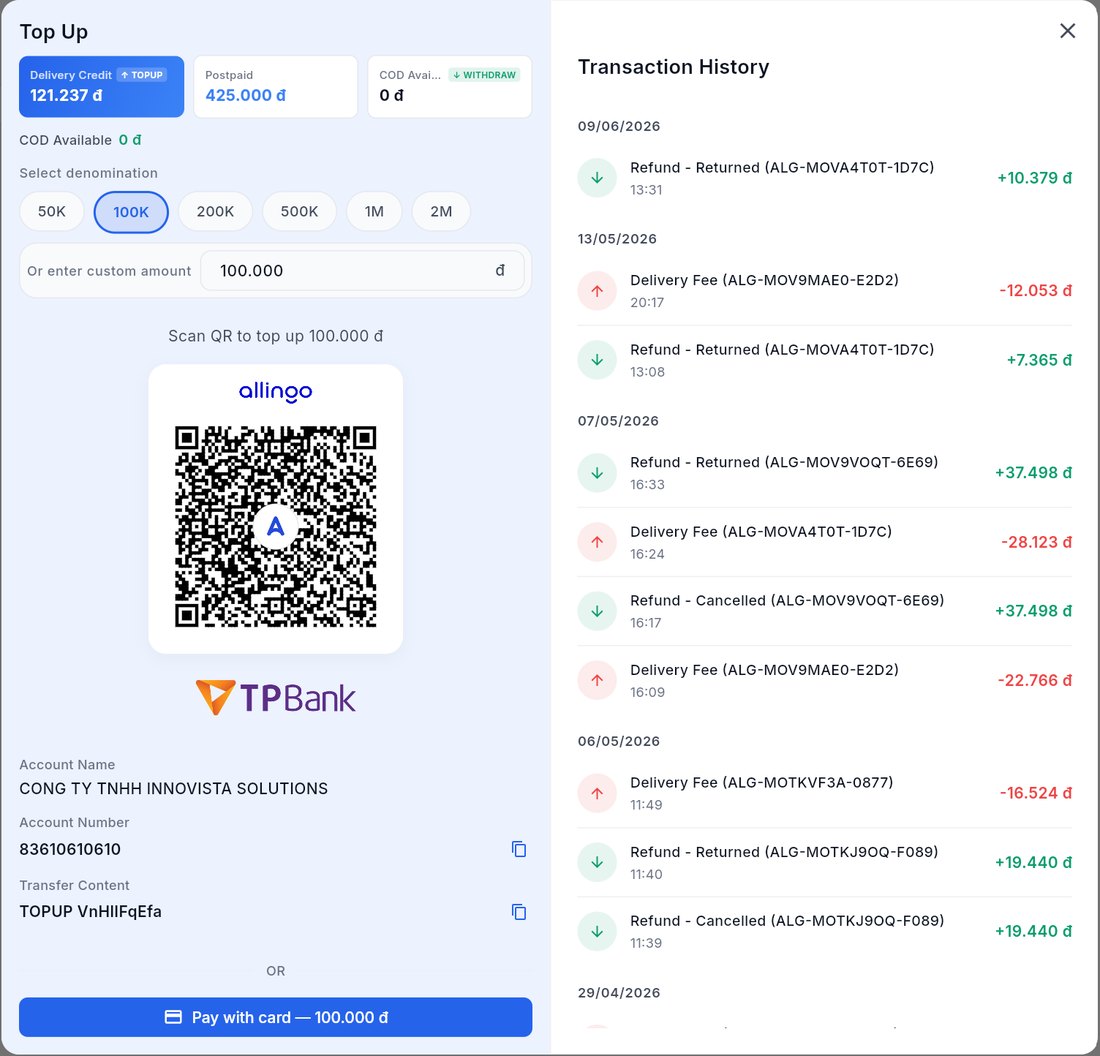This screenshot has width=1100, height=1056.
Task: Click the transfer content TOPUP VnHIlFqEfa text
Action: coord(90,911)
